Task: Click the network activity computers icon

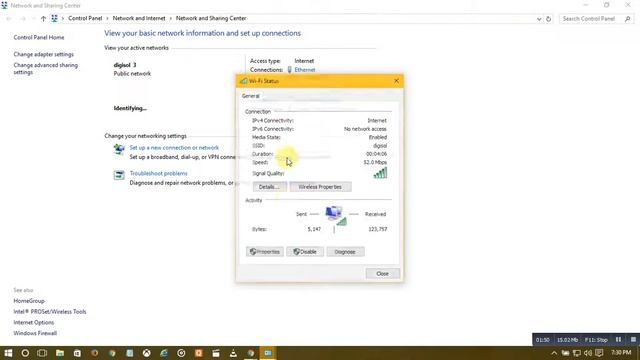Action: click(x=335, y=216)
